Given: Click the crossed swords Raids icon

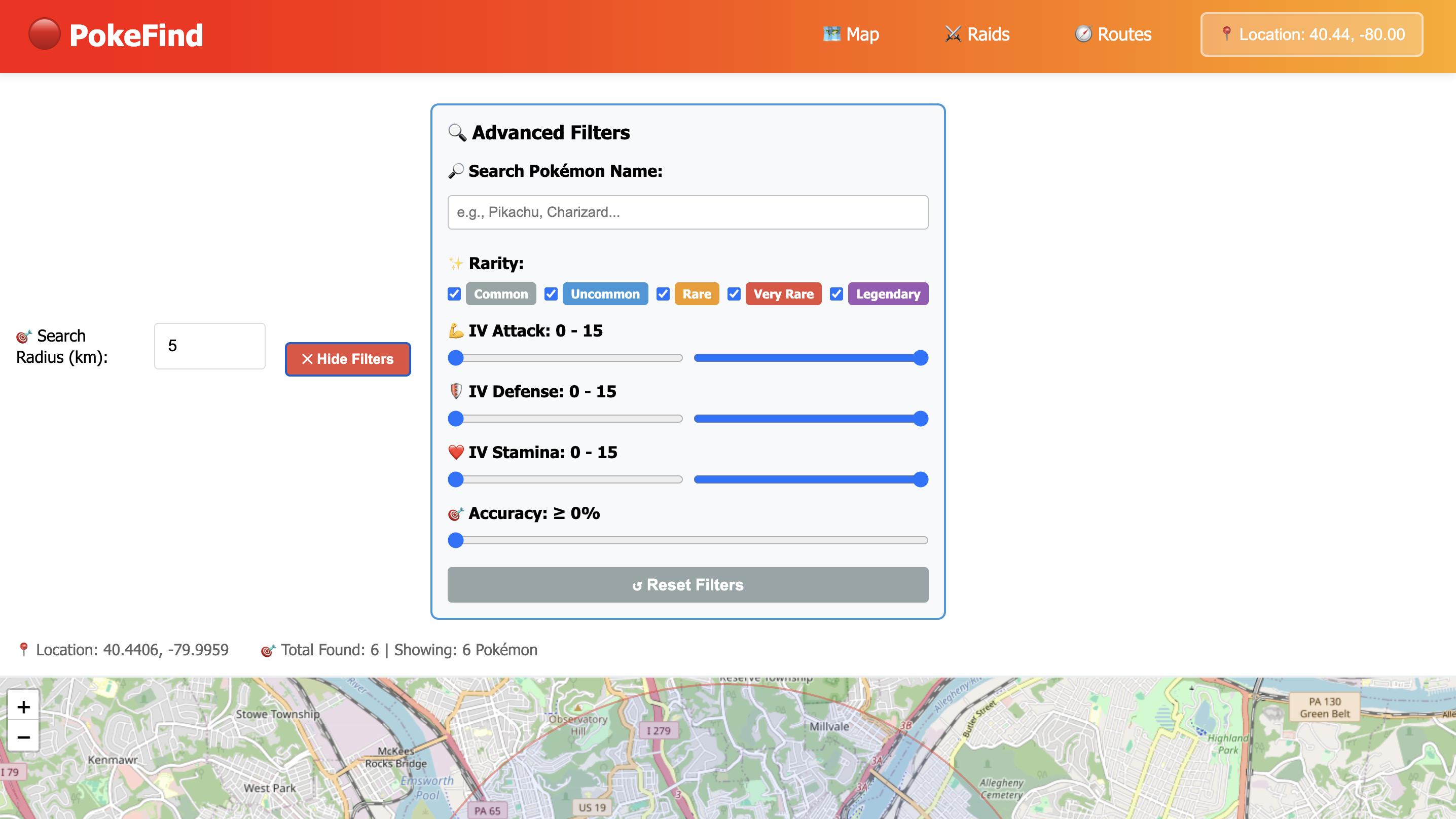Looking at the screenshot, I should pyautogui.click(x=953, y=34).
